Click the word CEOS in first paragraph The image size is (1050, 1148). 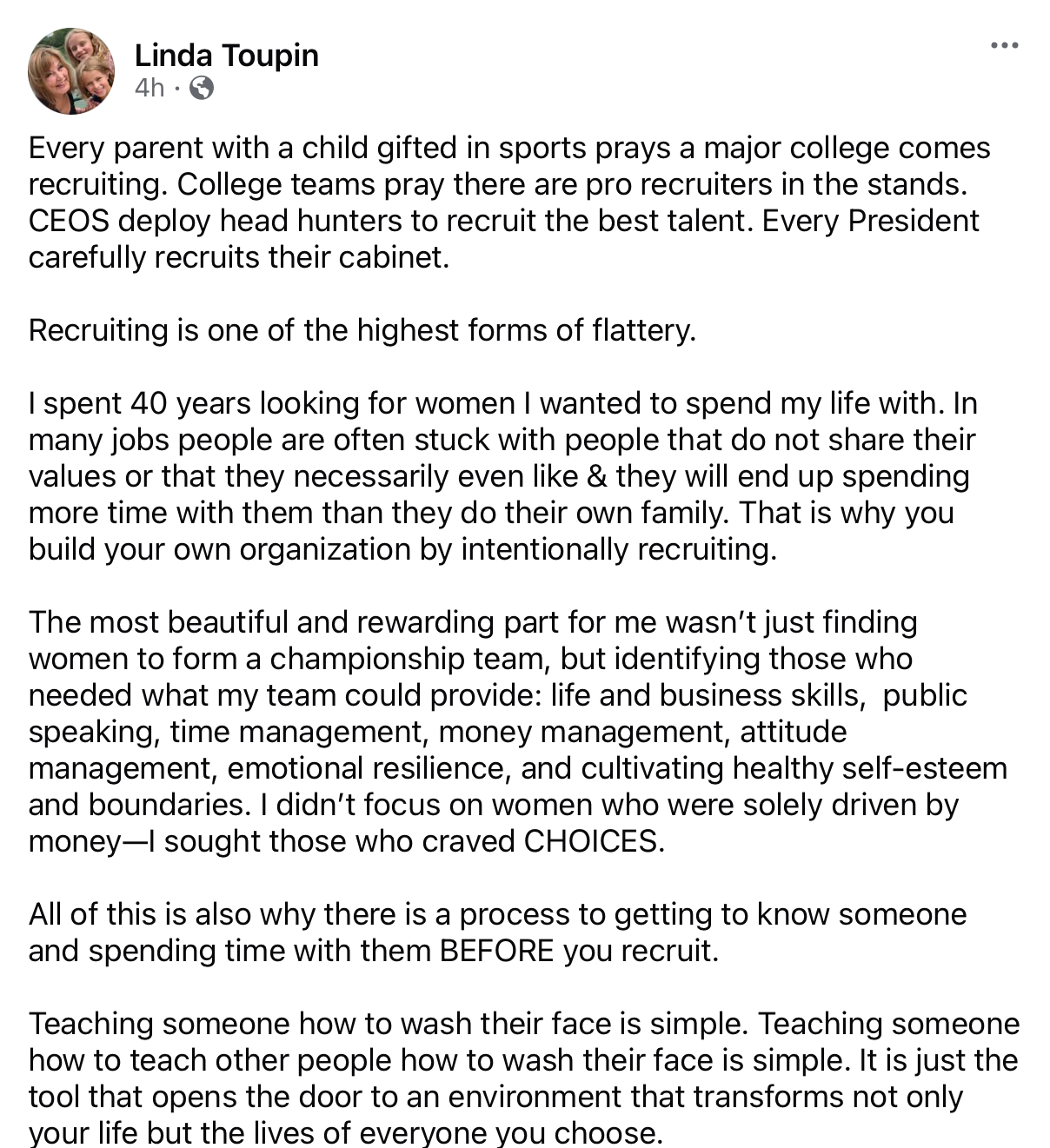click(x=70, y=221)
